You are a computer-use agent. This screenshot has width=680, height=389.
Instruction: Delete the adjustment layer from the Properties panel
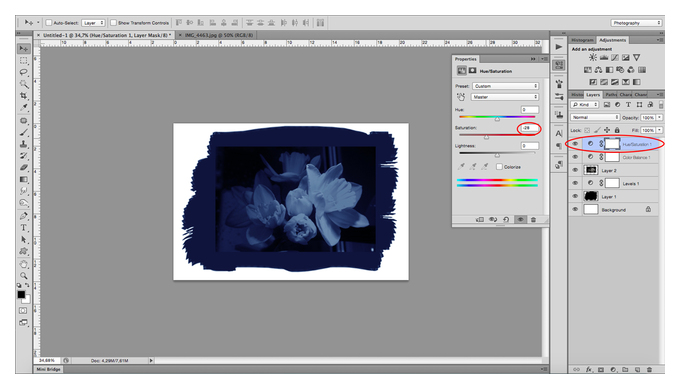pyautogui.click(x=533, y=219)
